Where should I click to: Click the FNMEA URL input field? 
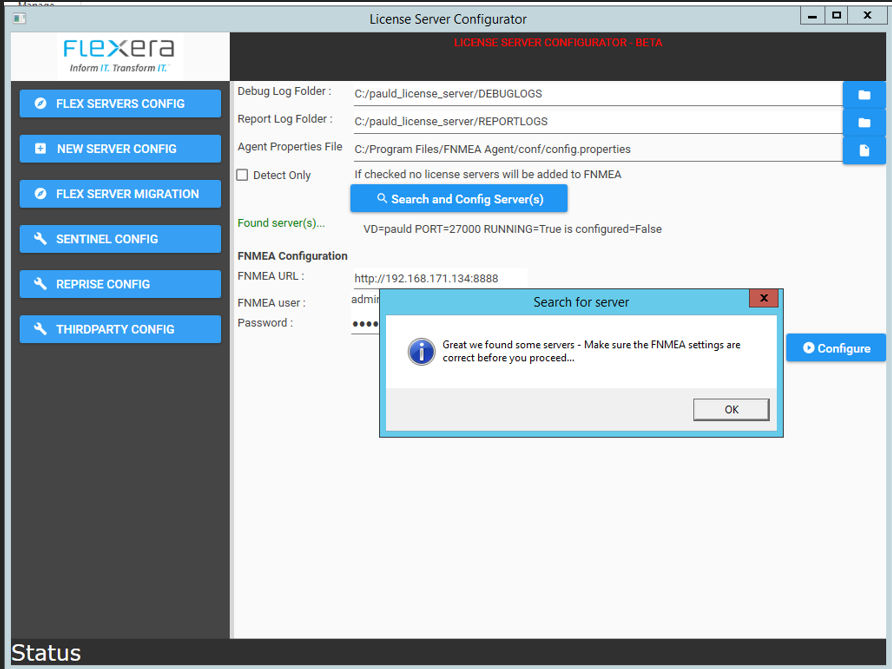[x=440, y=278]
